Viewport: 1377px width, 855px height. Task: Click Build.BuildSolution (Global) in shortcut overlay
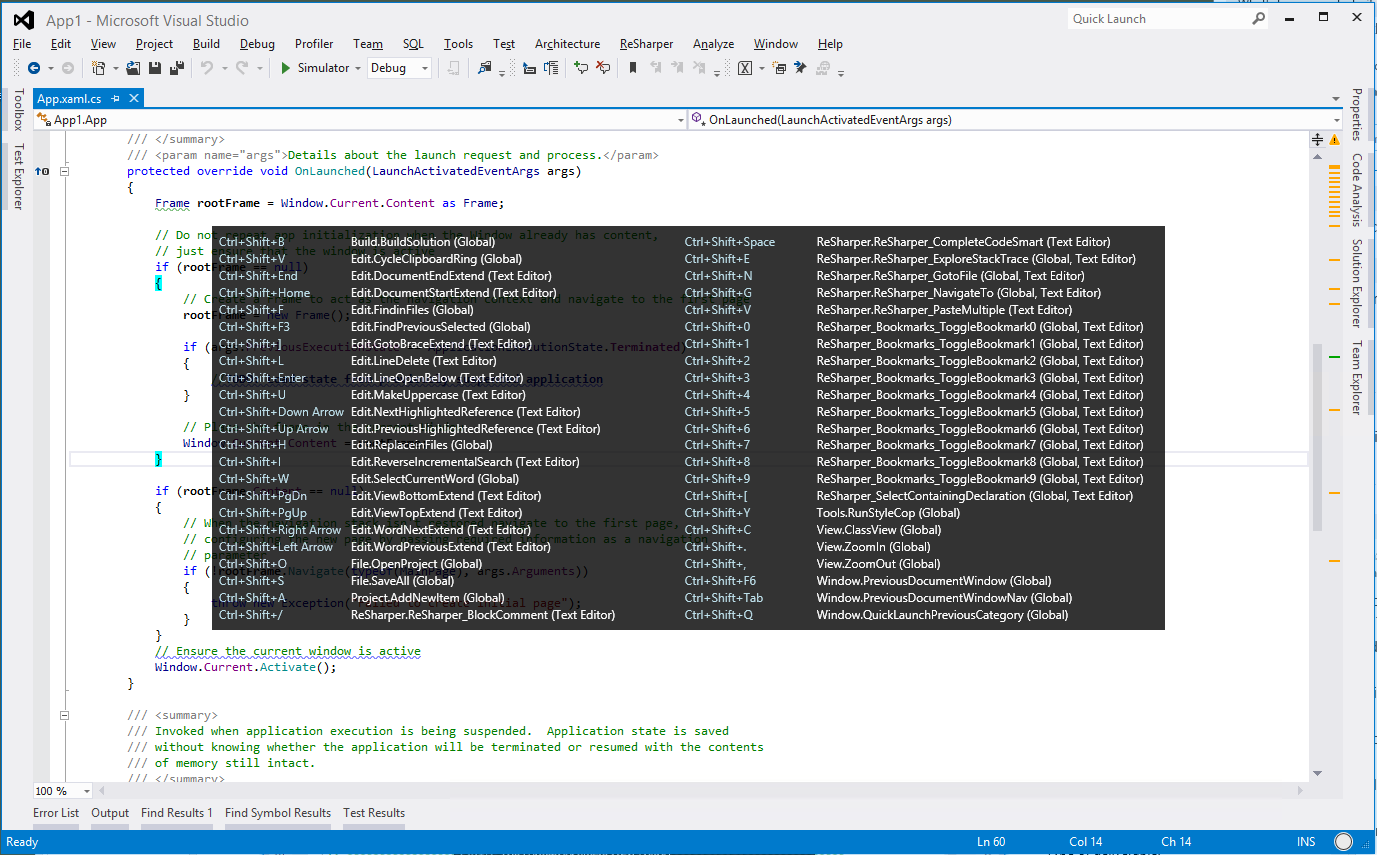pyautogui.click(x=422, y=242)
